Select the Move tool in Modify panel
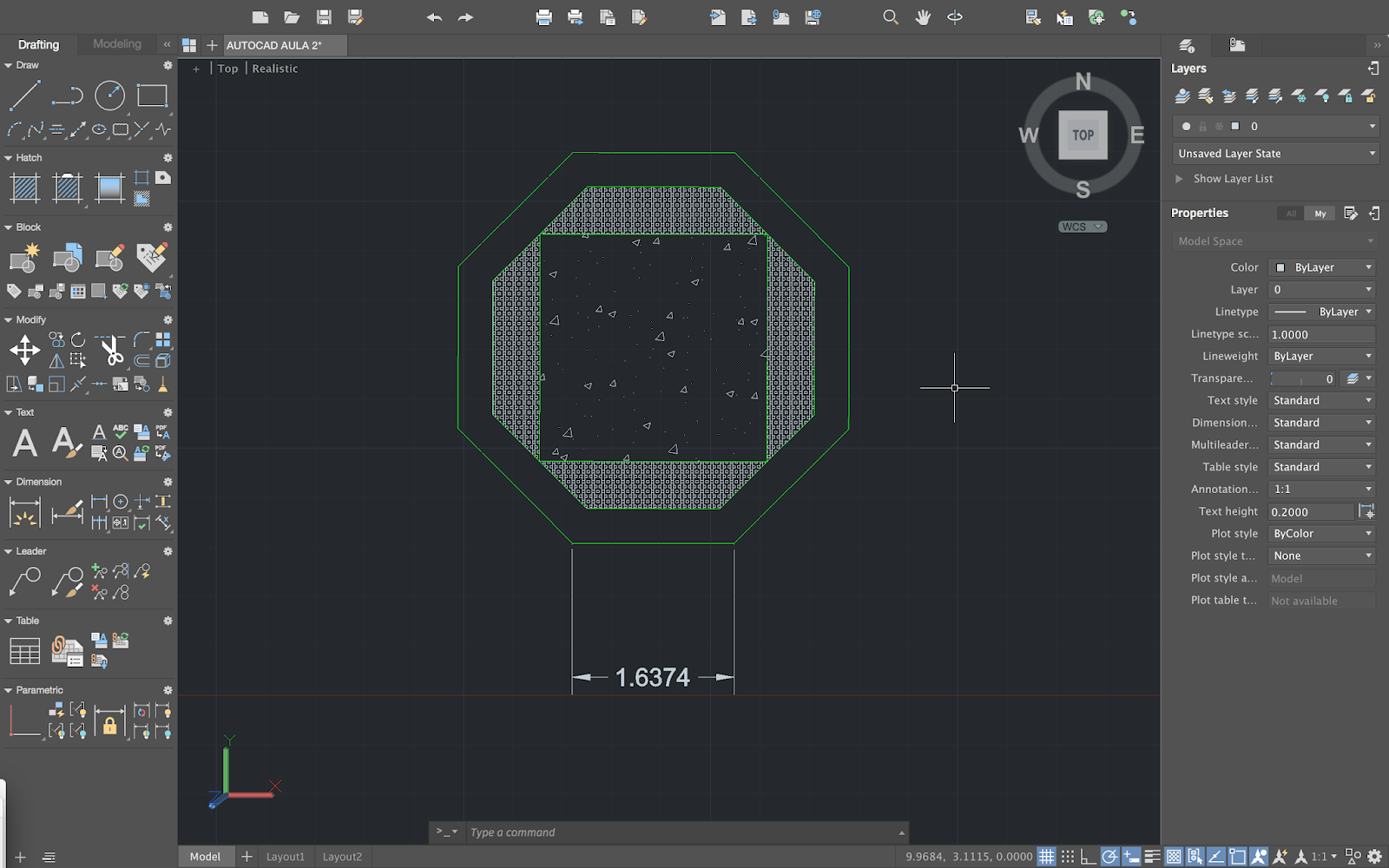 pos(23,350)
